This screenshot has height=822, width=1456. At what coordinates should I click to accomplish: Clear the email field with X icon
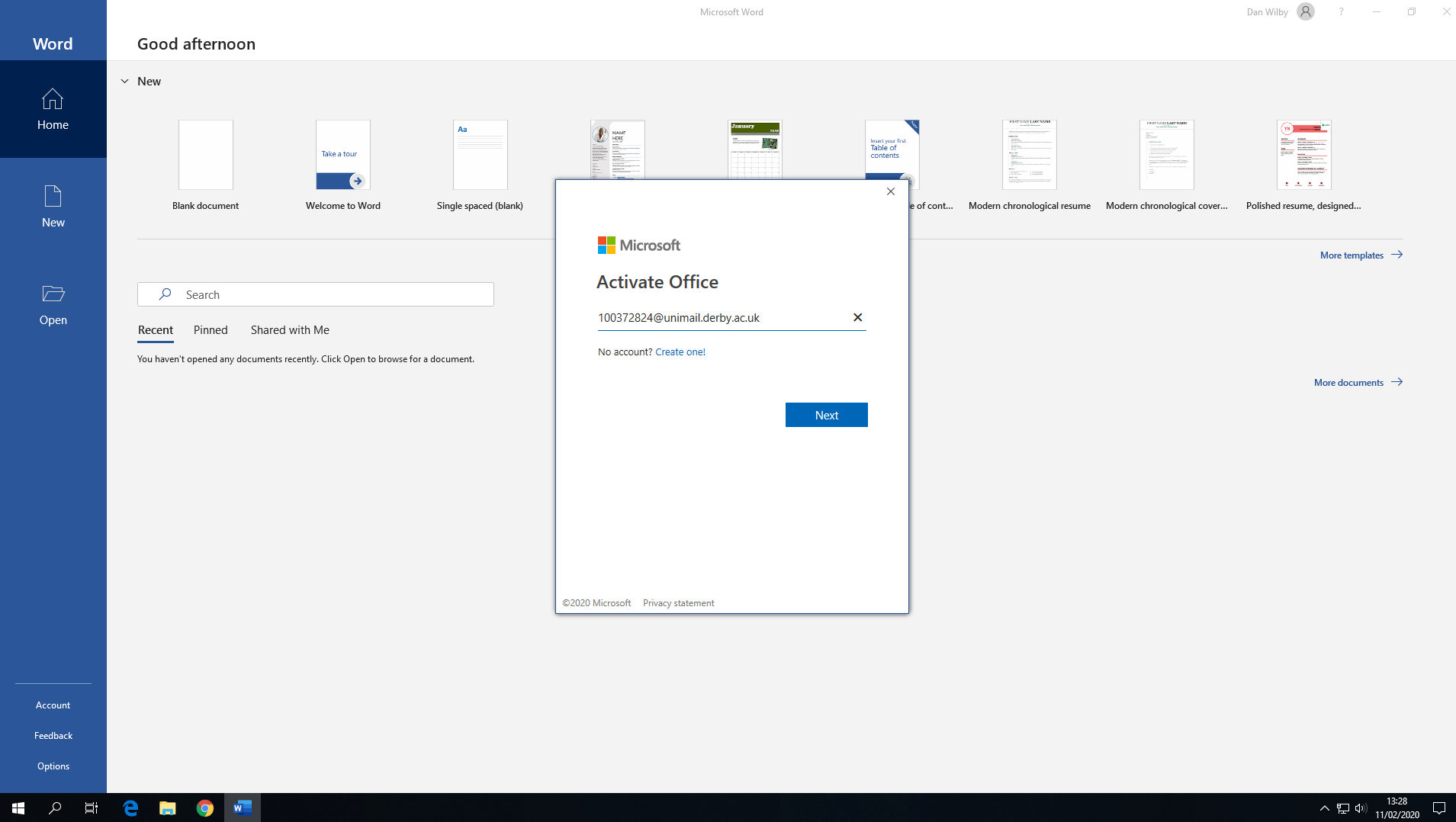pos(857,317)
